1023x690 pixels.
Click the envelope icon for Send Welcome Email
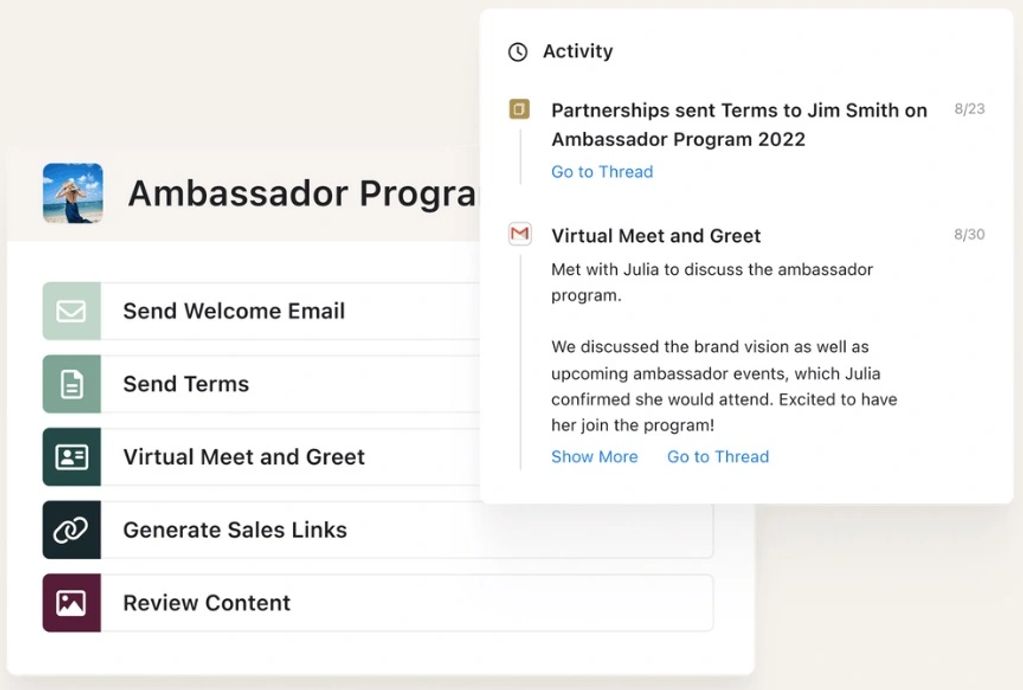[x=71, y=311]
